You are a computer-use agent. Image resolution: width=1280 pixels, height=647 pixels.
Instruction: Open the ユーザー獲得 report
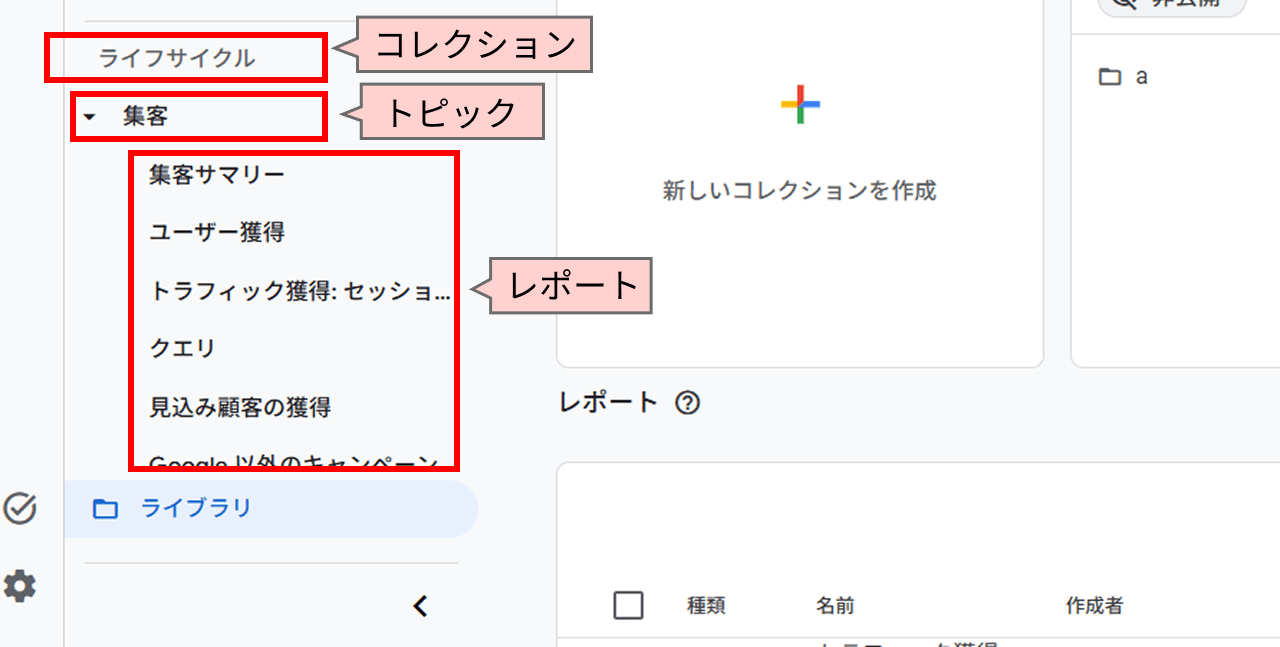pos(217,233)
